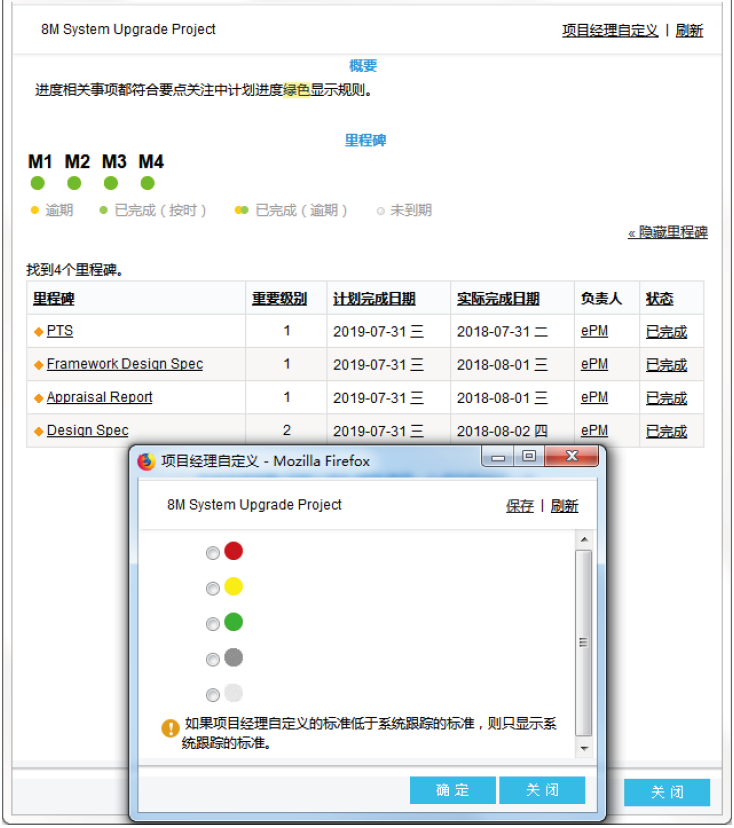
Task: Click the blue 里程碑 section heading
Action: [365, 140]
